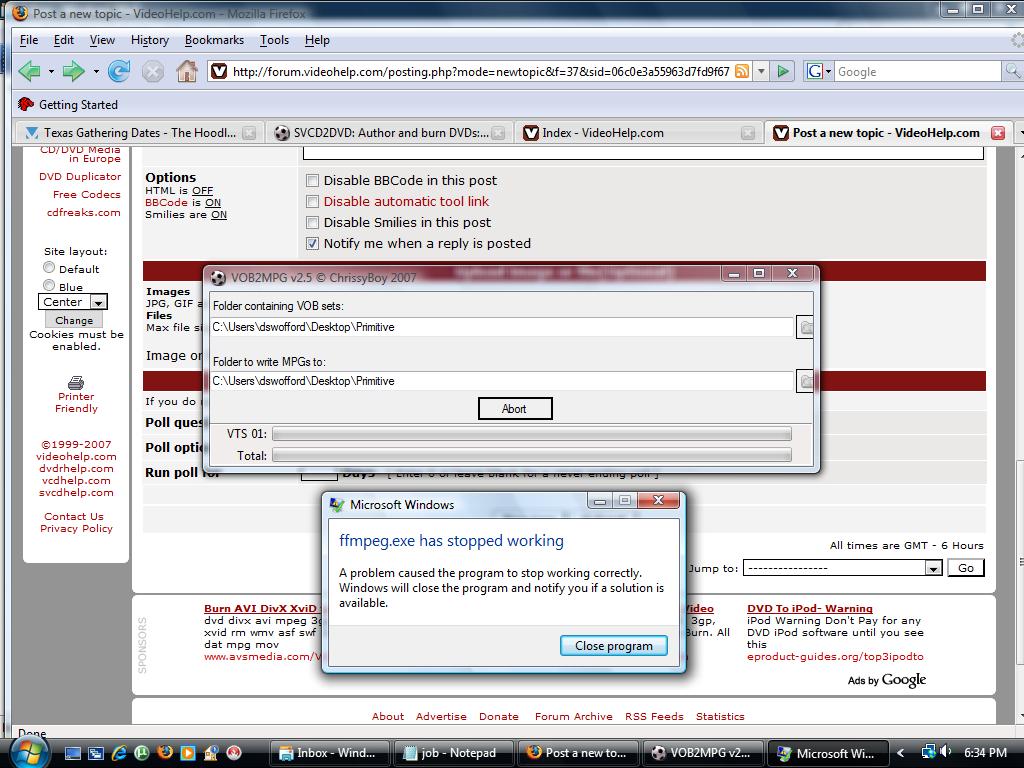Click the stop loading icon

pos(153,71)
